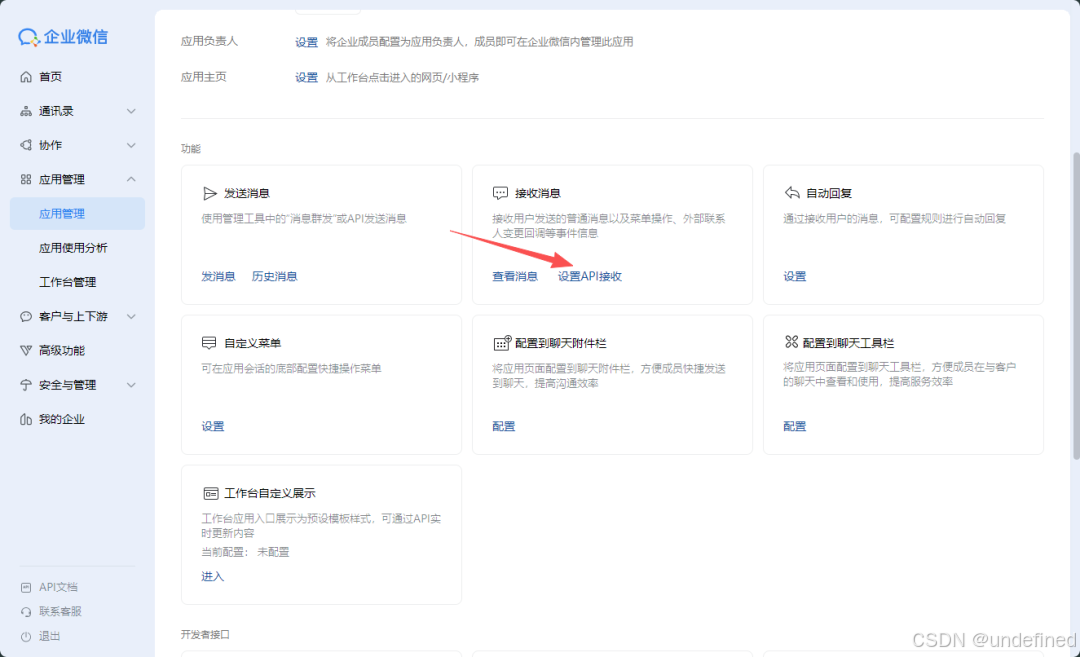This screenshot has width=1080, height=657.
Task: Click the 应用负责人 label
Action: (x=209, y=41)
